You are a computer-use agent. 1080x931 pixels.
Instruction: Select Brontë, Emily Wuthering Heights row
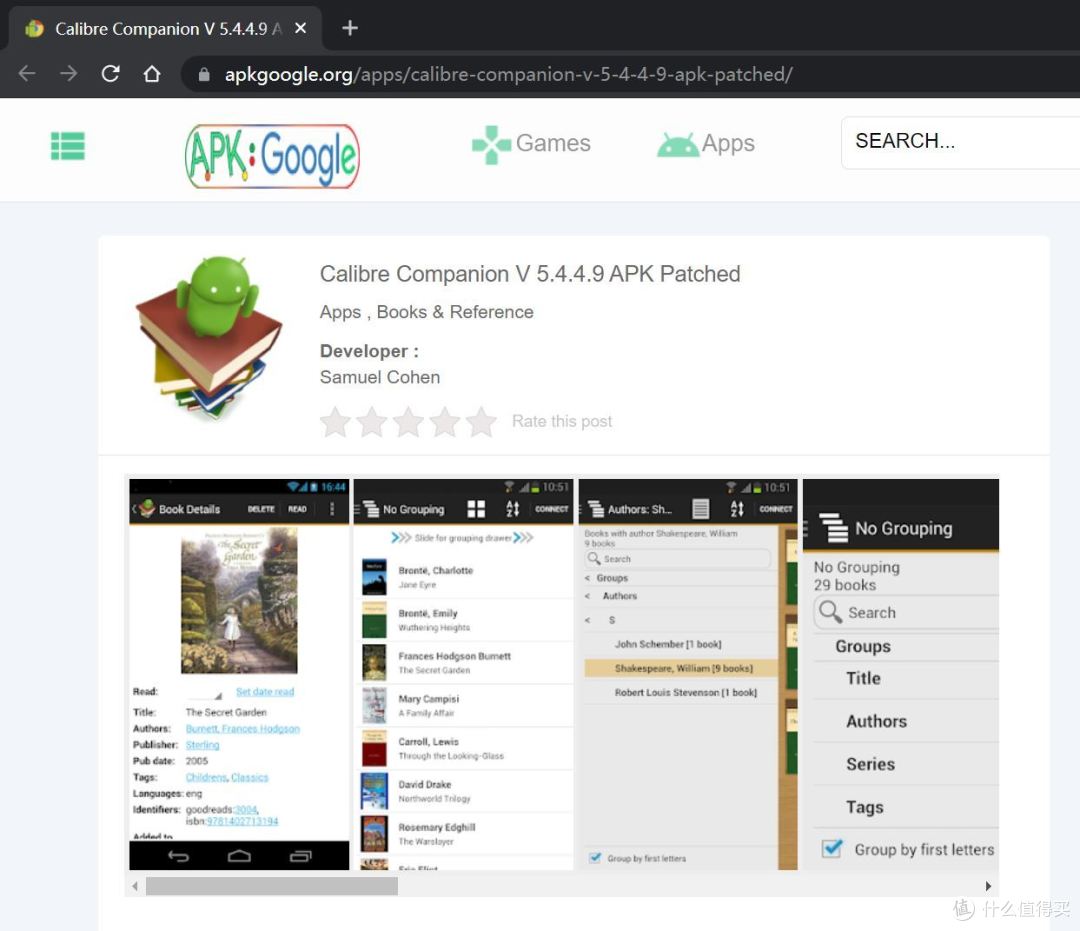click(466, 620)
